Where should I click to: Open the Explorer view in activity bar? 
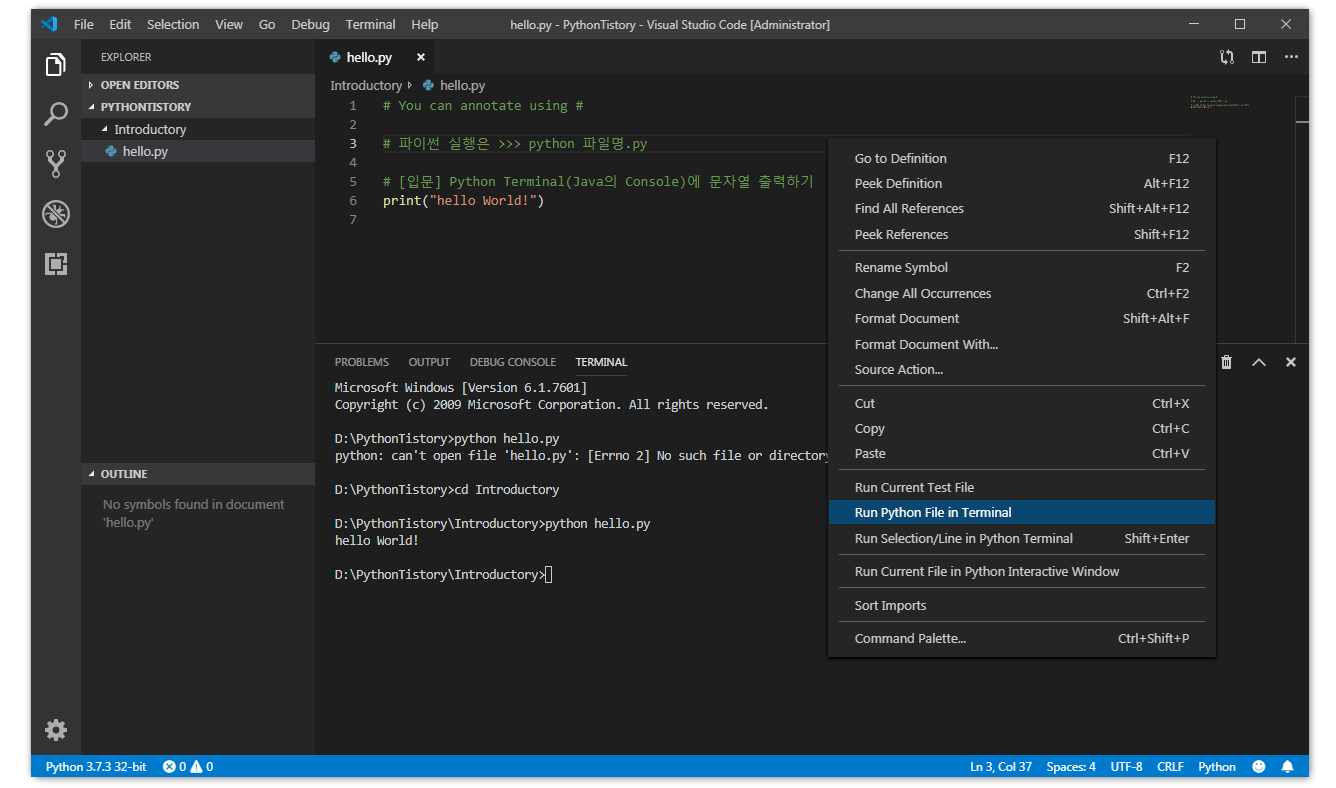56,66
